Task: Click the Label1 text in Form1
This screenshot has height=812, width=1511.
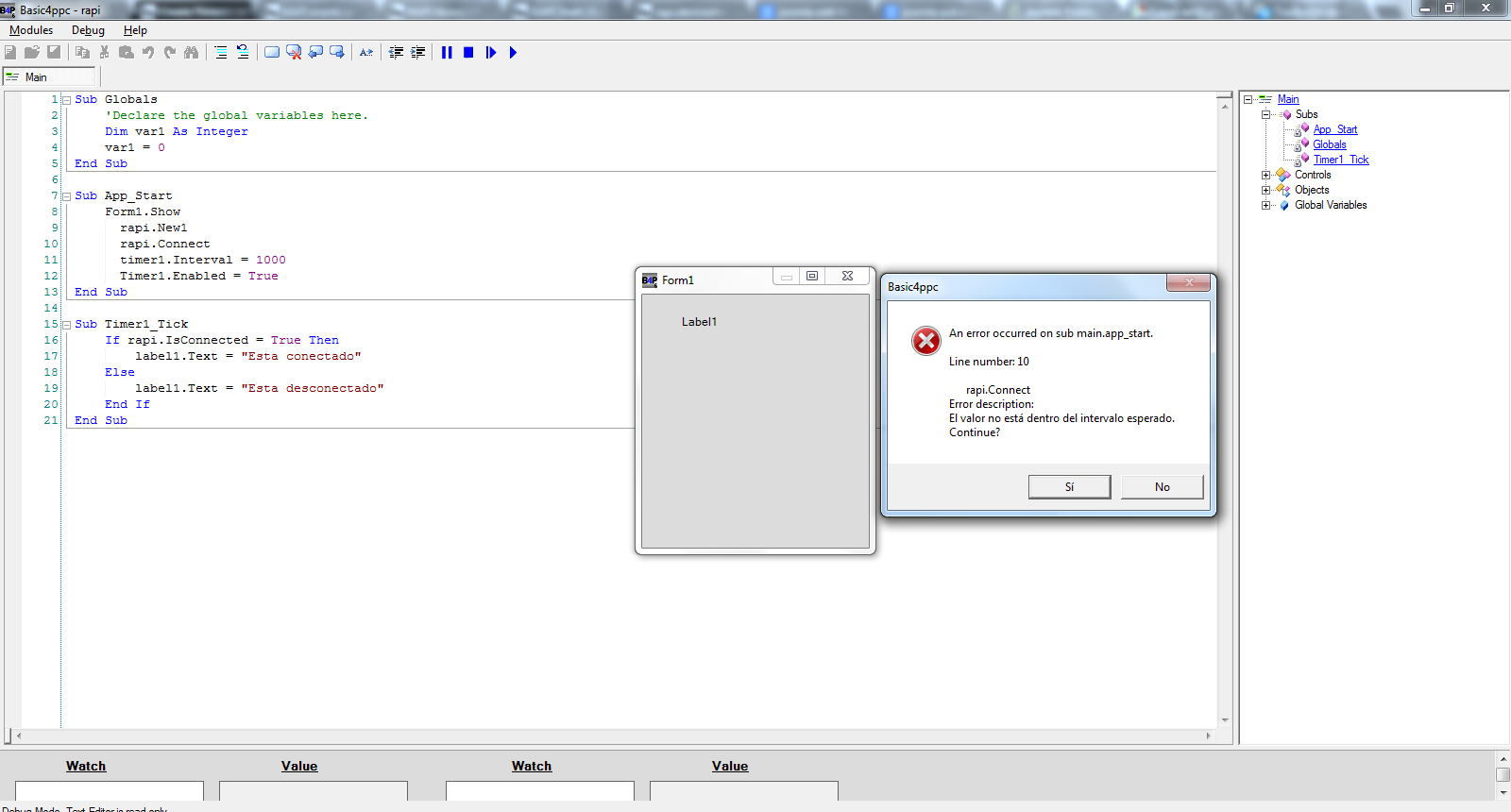Action: pos(699,322)
